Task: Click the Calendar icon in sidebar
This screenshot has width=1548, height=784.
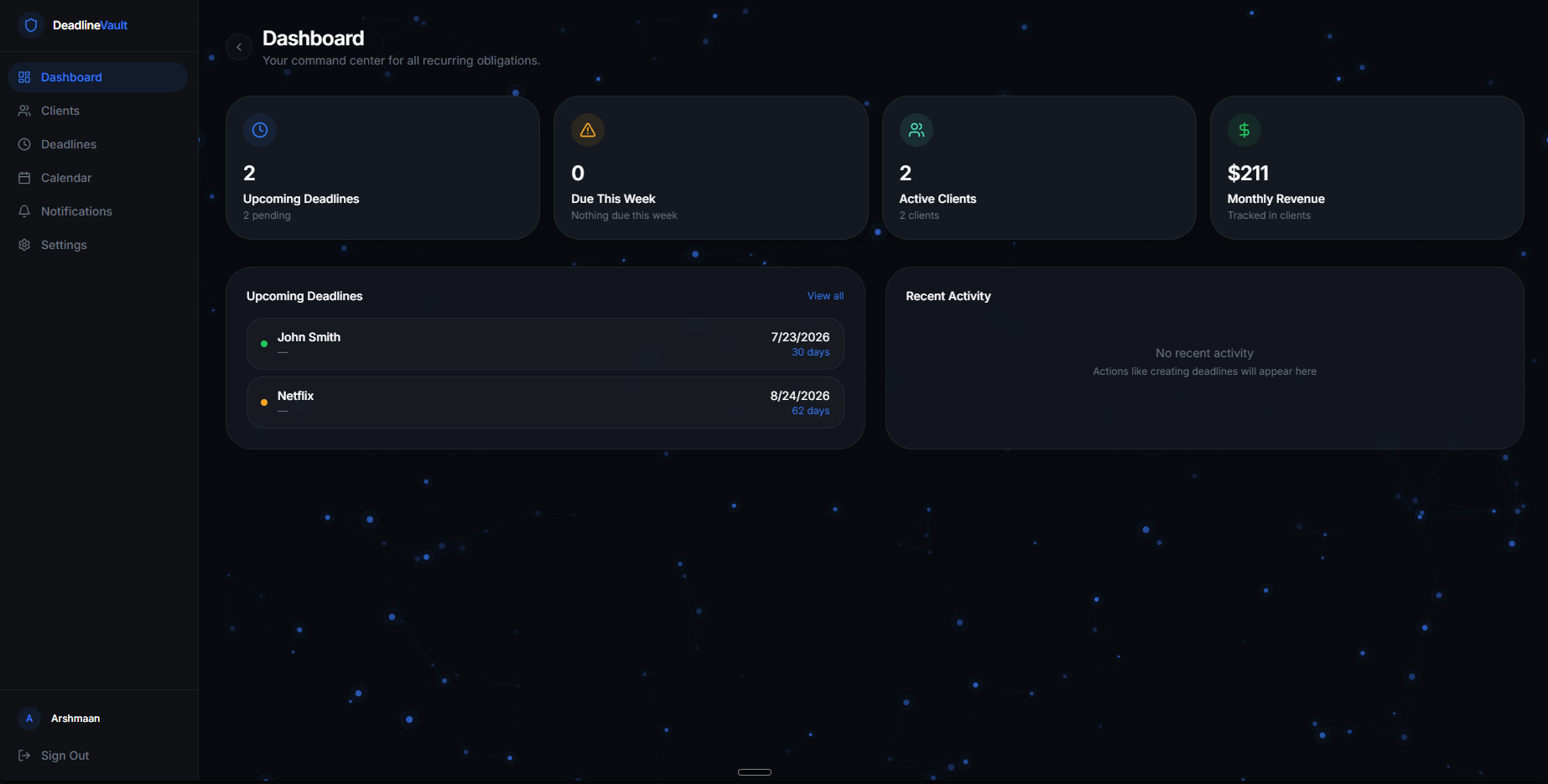Action: 24,178
